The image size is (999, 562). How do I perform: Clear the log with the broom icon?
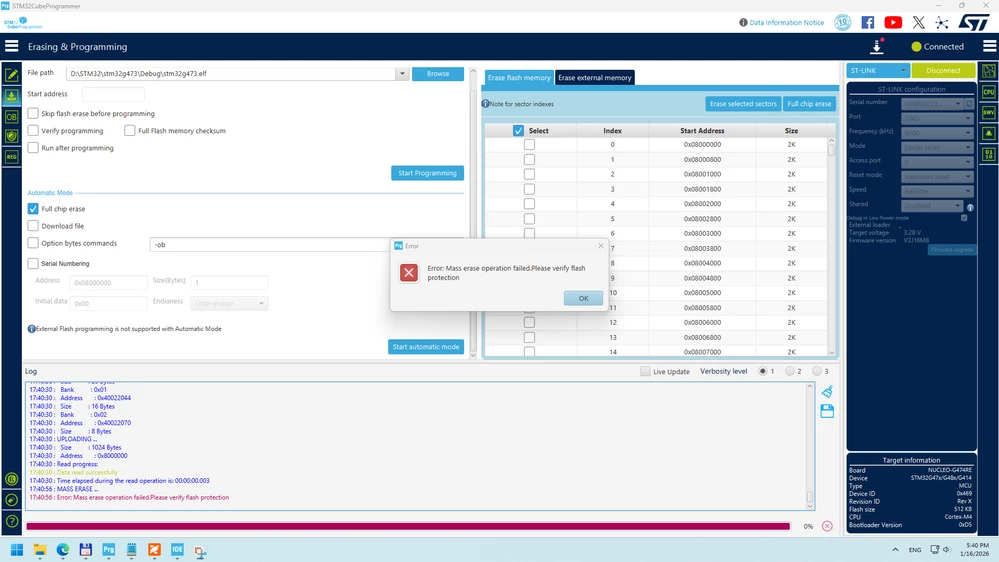tap(827, 391)
